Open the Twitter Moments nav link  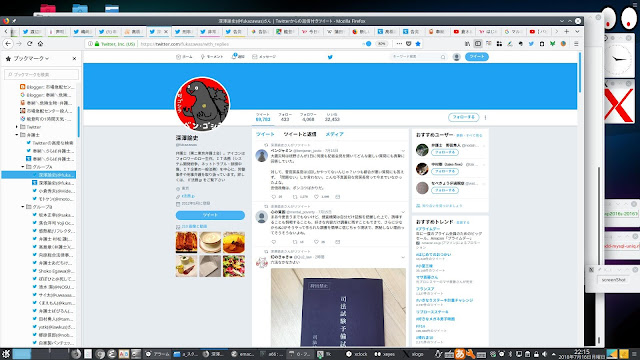point(212,57)
